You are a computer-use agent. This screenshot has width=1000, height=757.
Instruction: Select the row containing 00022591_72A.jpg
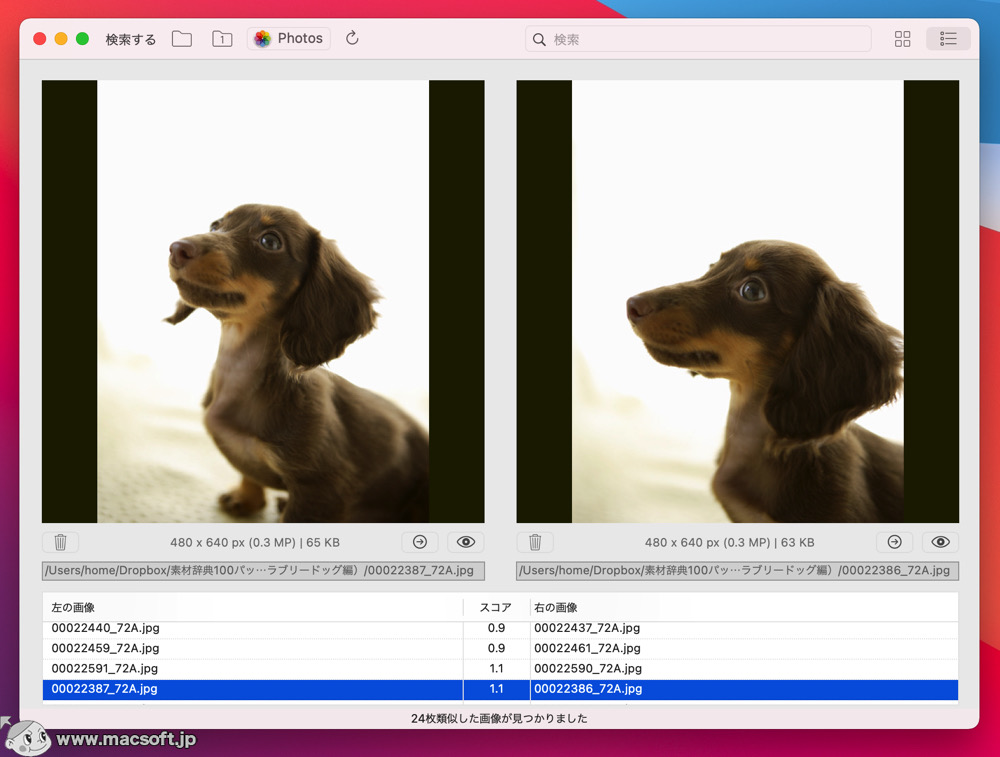tap(200, 668)
